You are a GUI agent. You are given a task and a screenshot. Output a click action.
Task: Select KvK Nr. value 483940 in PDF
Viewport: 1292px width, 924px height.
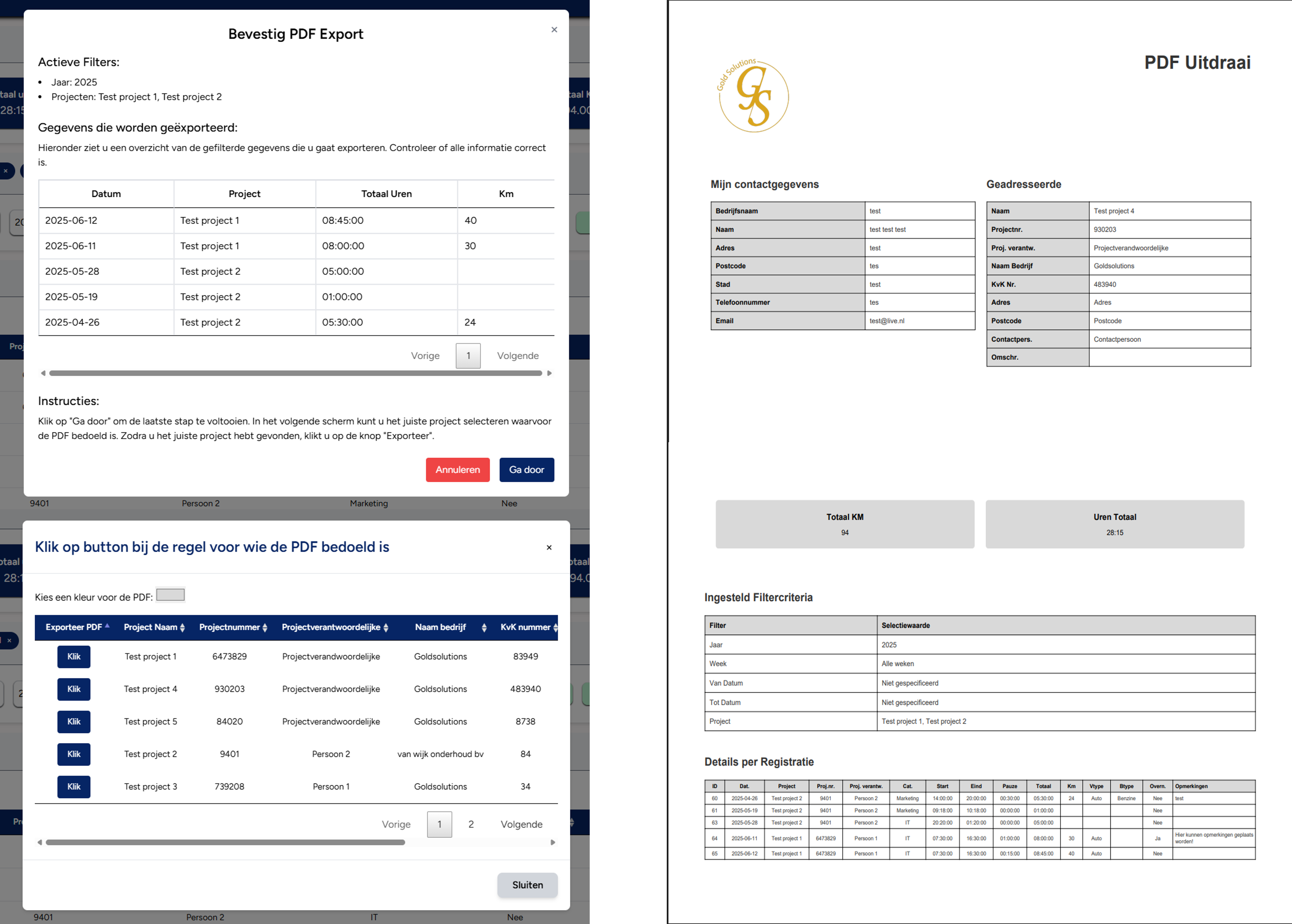pyautogui.click(x=1170, y=285)
